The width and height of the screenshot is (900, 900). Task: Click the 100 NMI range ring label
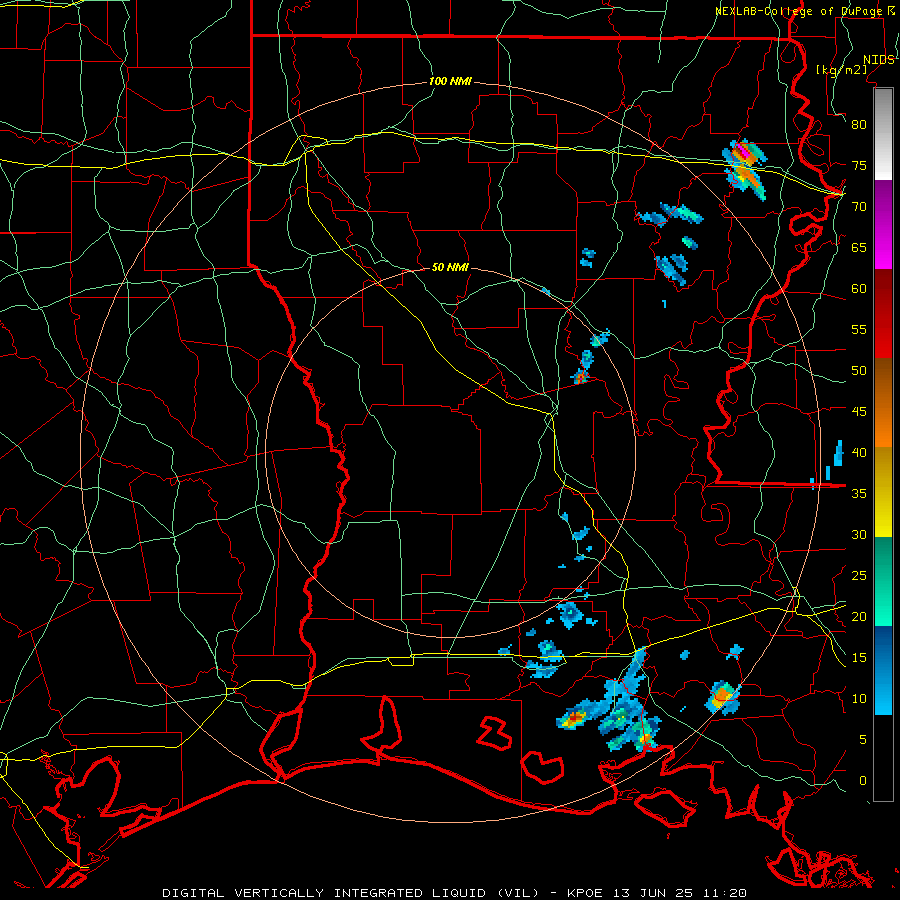click(x=450, y=82)
